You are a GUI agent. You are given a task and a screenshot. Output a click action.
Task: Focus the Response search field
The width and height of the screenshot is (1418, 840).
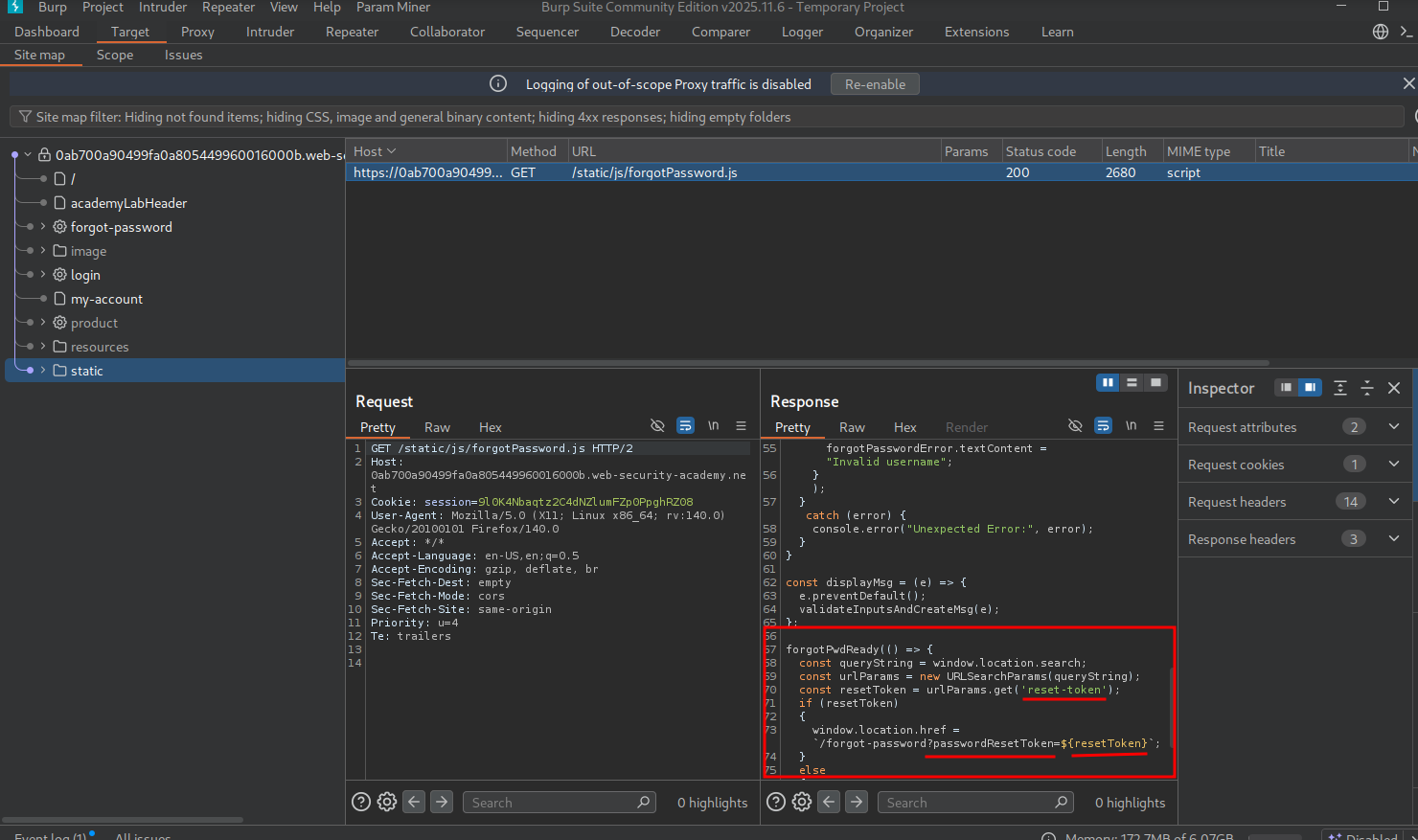[x=974, y=802]
